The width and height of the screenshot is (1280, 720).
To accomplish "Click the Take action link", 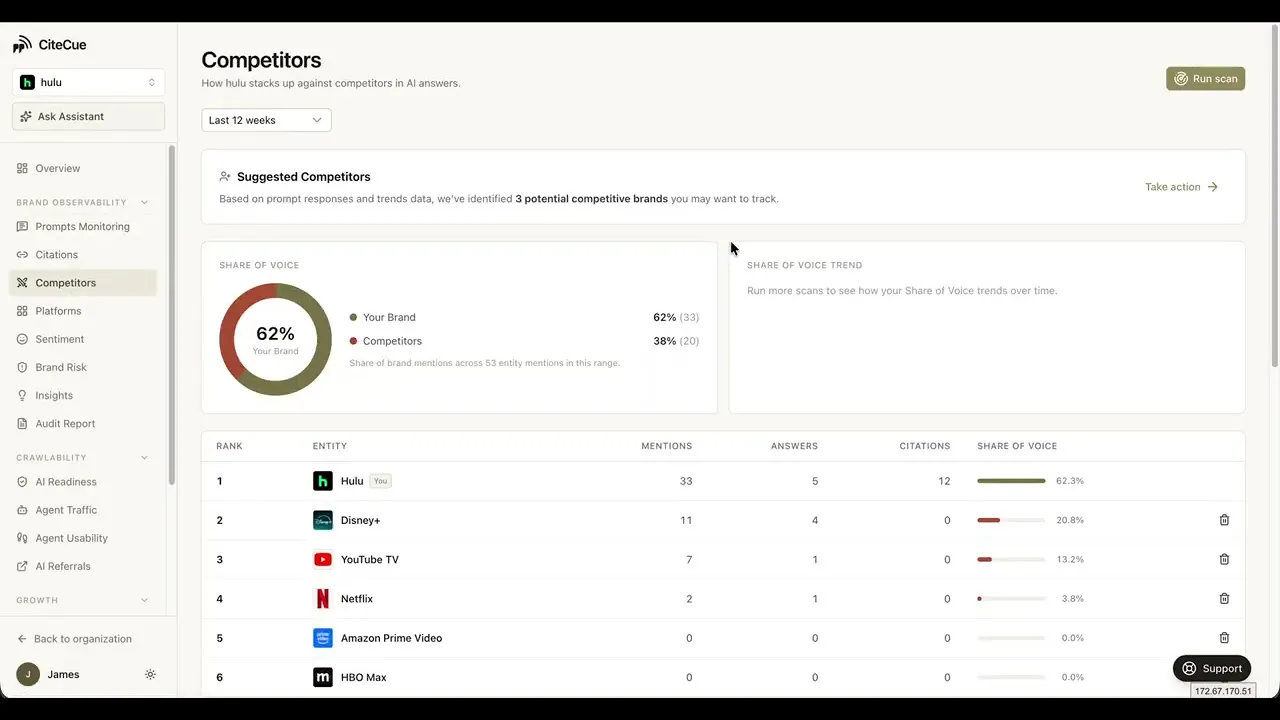I will click(x=1182, y=186).
